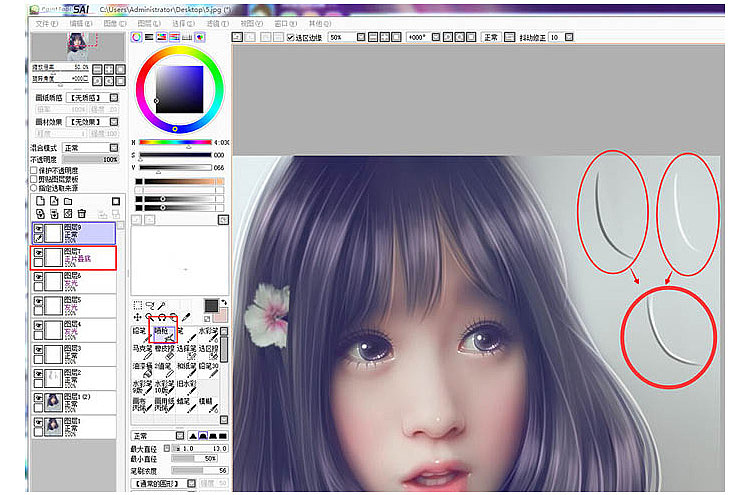Select 指定选取来源 selection source option

tap(34, 187)
